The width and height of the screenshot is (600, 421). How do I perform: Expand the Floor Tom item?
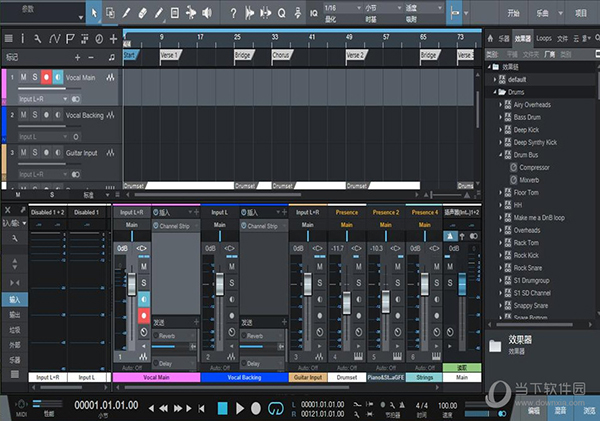tap(501, 193)
